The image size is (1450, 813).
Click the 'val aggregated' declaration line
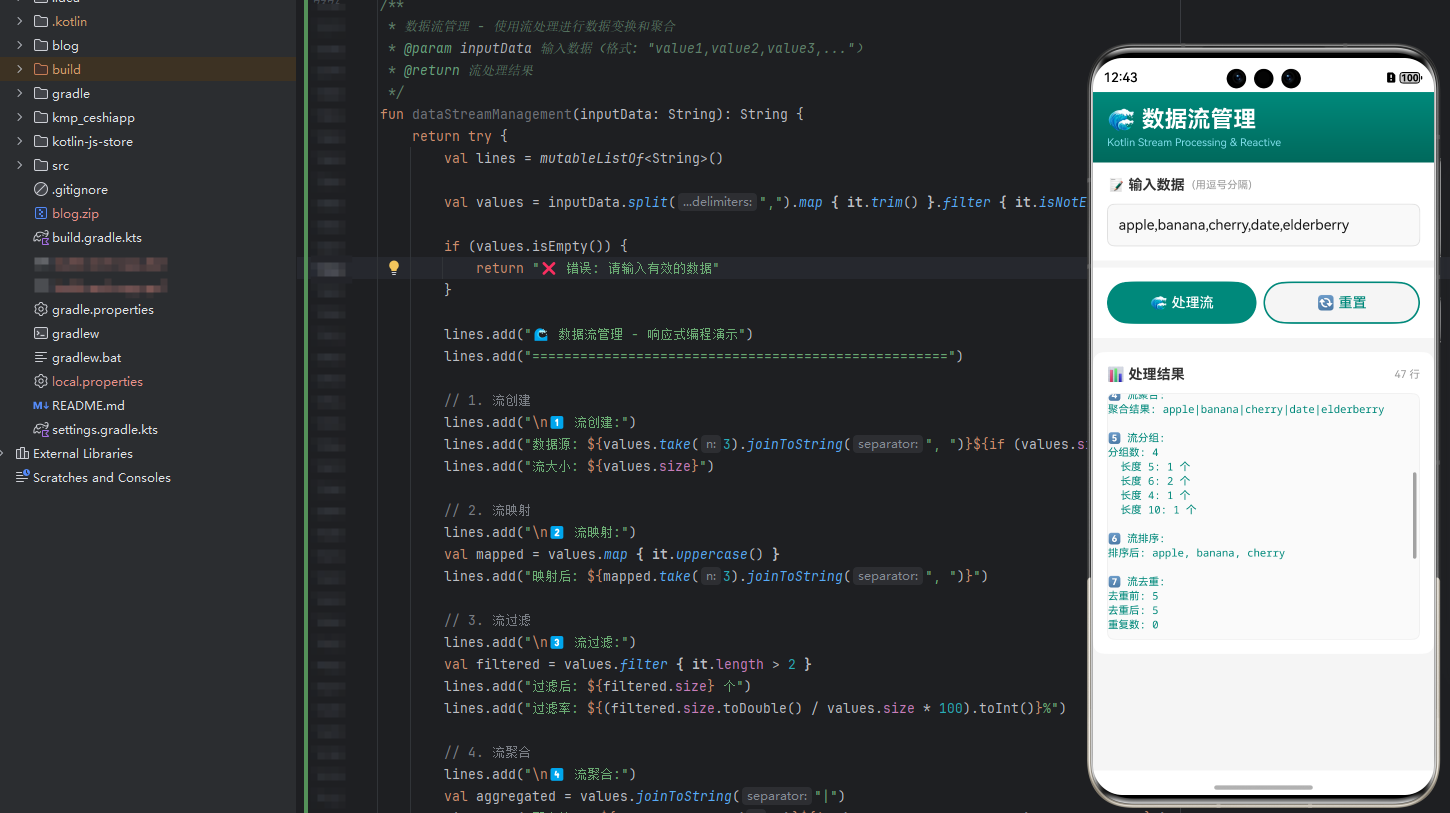pos(645,796)
